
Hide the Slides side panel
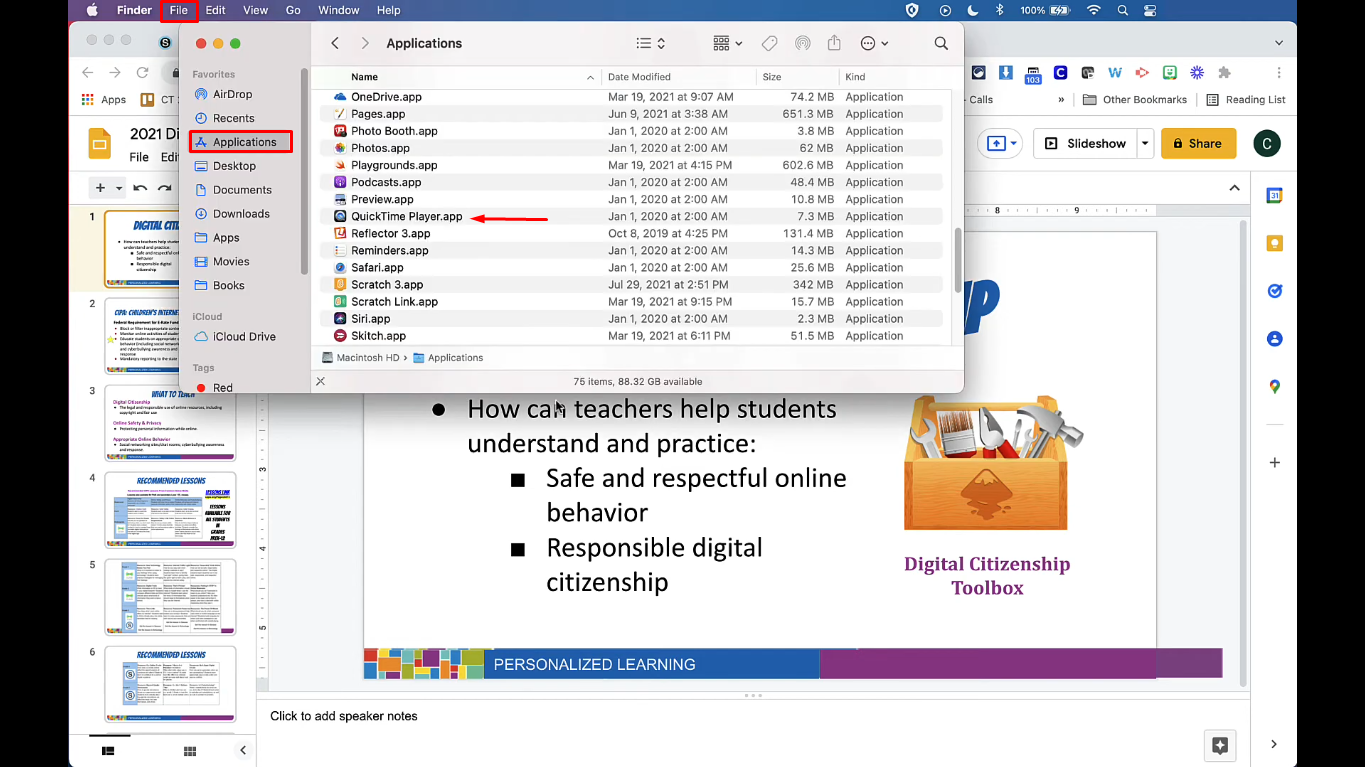(x=1274, y=744)
